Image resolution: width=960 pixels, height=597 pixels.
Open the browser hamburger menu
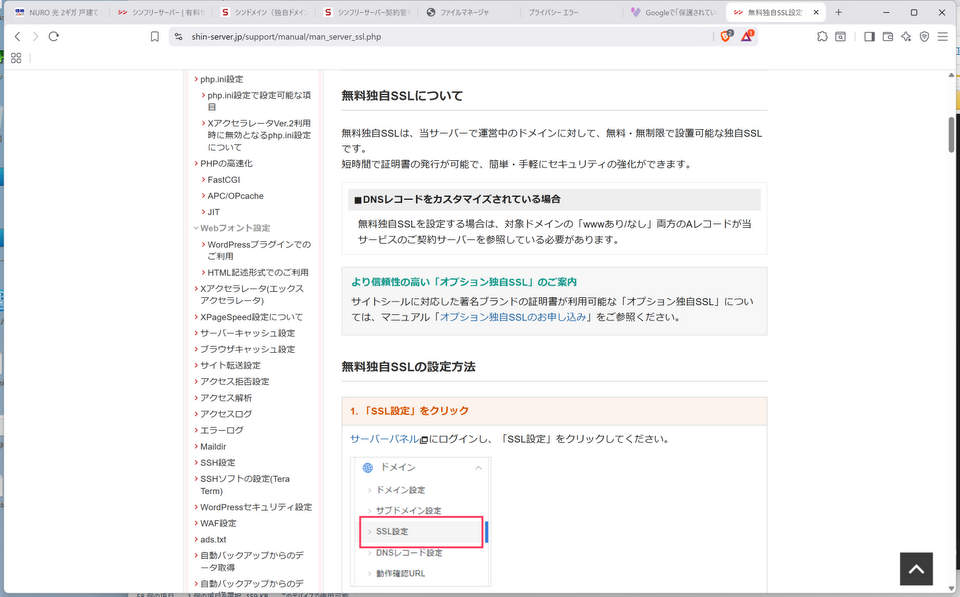point(943,36)
